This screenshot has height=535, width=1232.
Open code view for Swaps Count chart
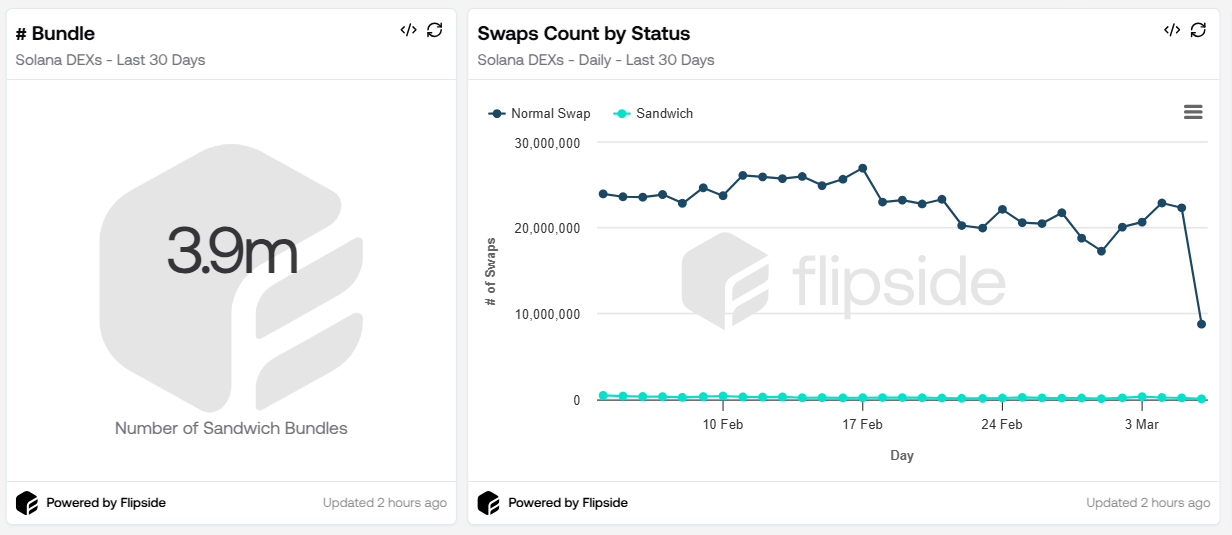coord(1172,30)
